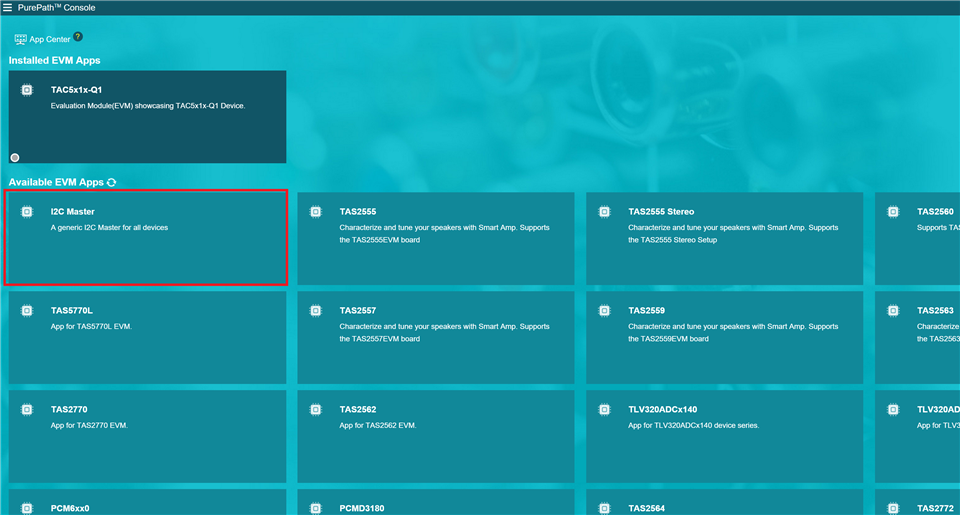Select the TAS2557 app title
This screenshot has height=515, width=960.
[358, 310]
